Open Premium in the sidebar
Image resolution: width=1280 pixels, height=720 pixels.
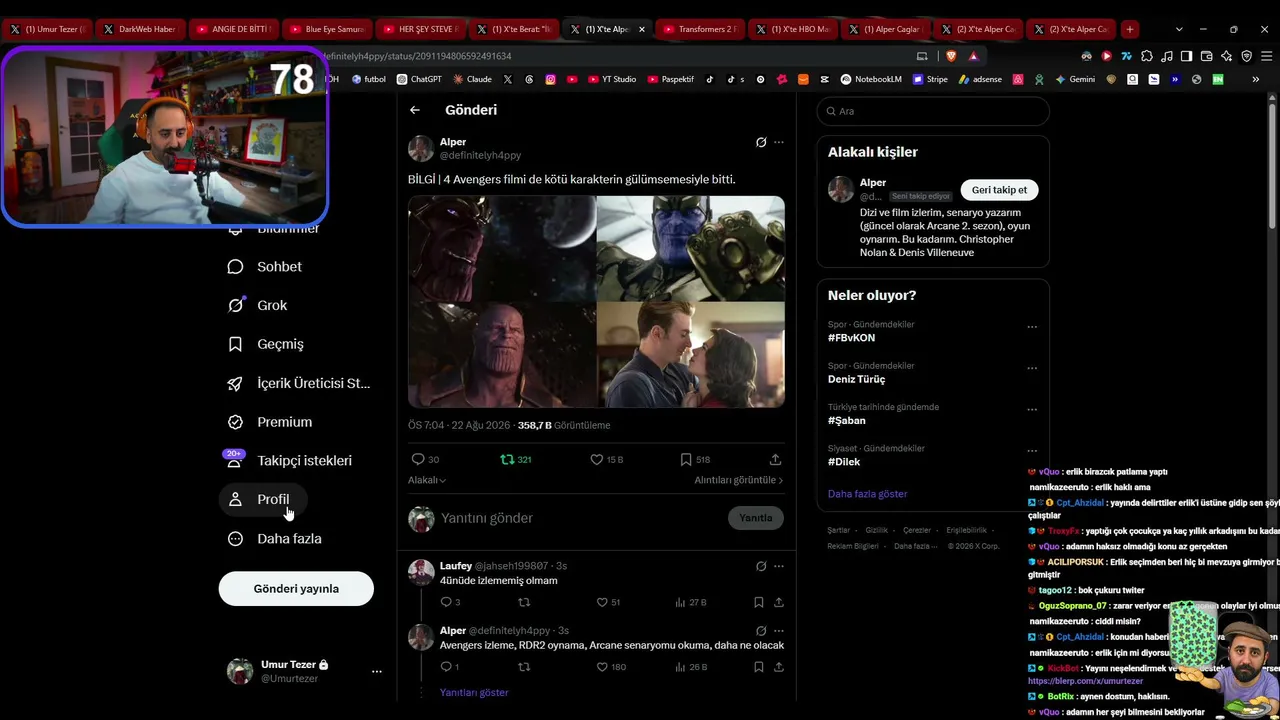click(x=270, y=422)
